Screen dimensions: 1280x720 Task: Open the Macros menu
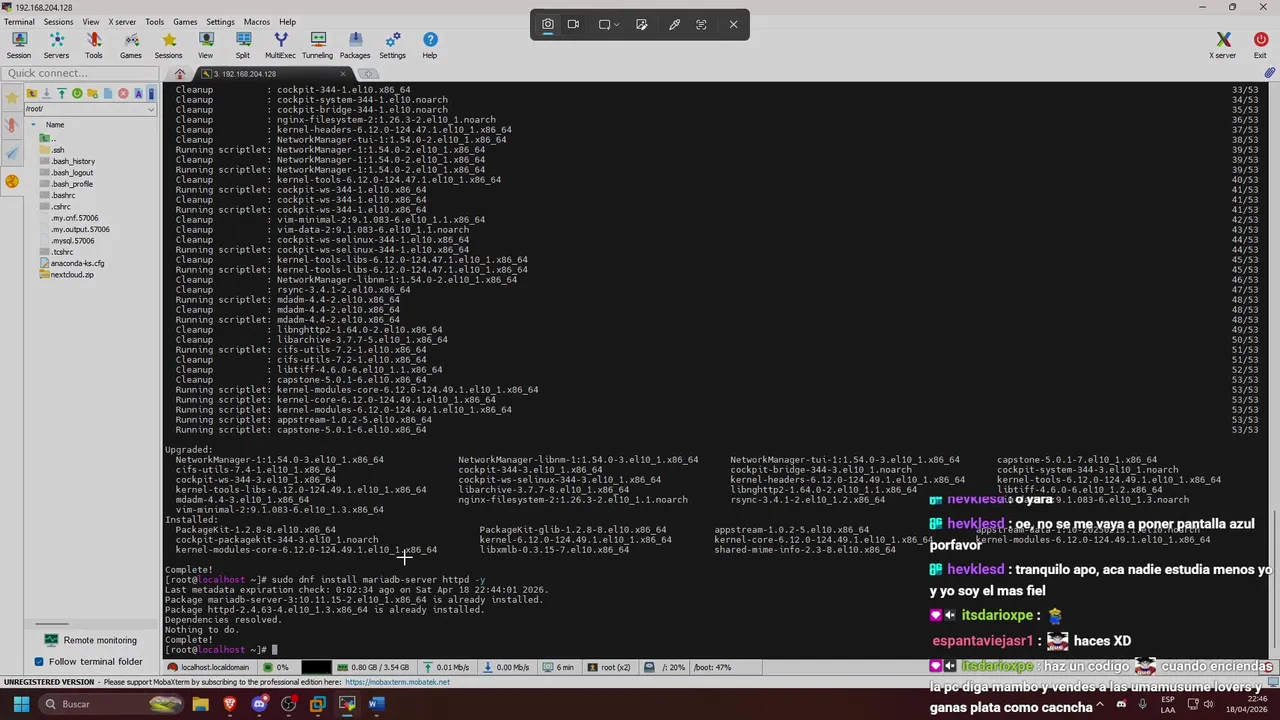coord(257,21)
